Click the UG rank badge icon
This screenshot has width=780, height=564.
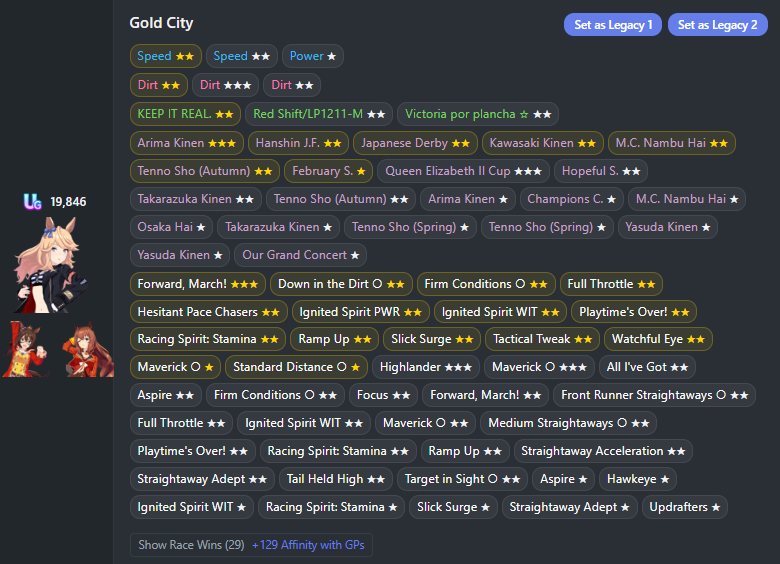point(32,201)
